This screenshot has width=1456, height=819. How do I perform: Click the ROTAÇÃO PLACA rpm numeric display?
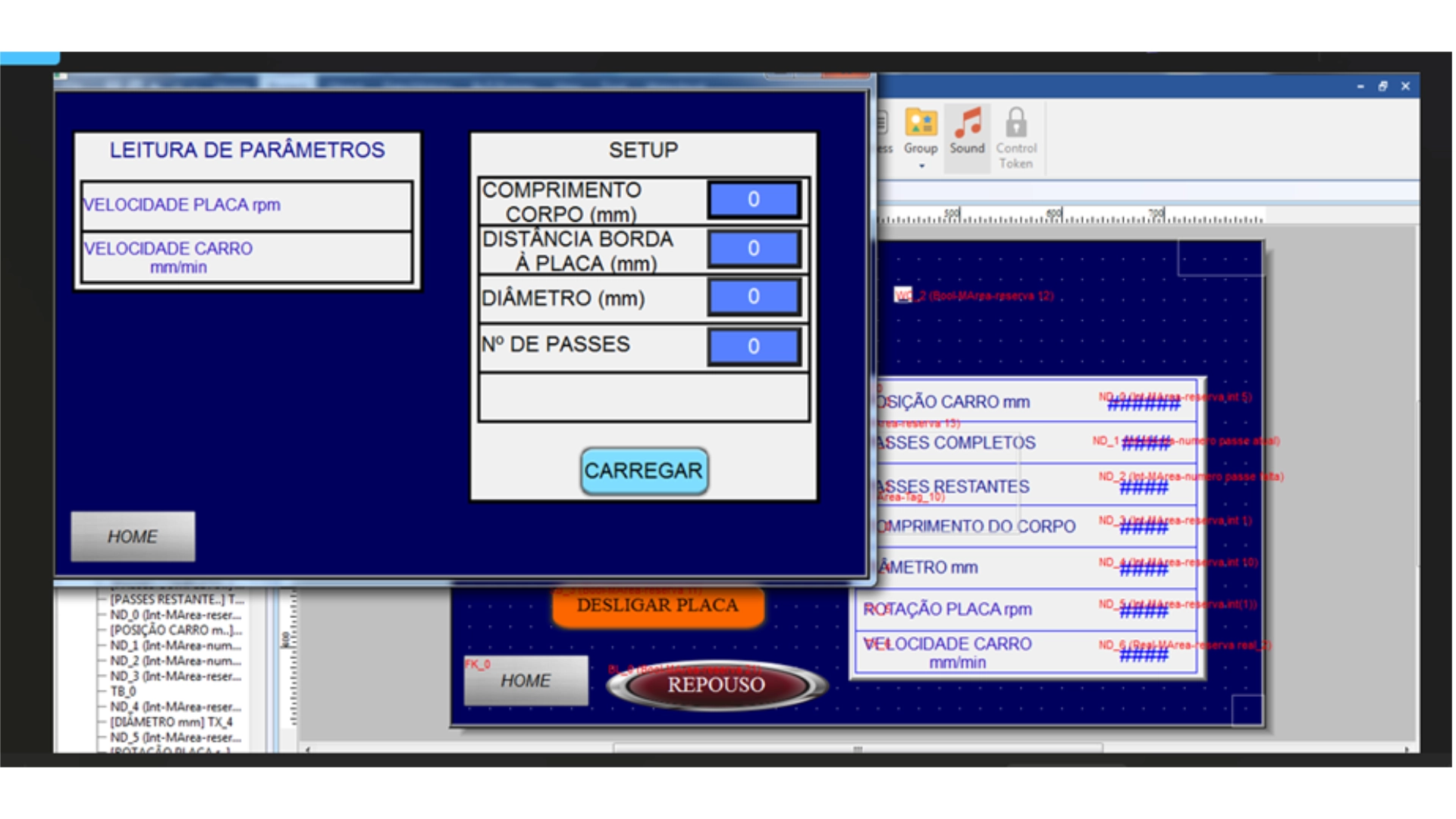[1144, 610]
